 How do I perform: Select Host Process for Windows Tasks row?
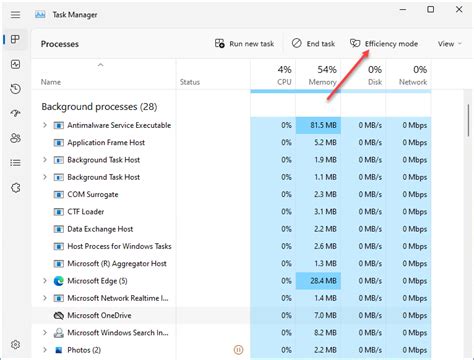(x=231, y=246)
